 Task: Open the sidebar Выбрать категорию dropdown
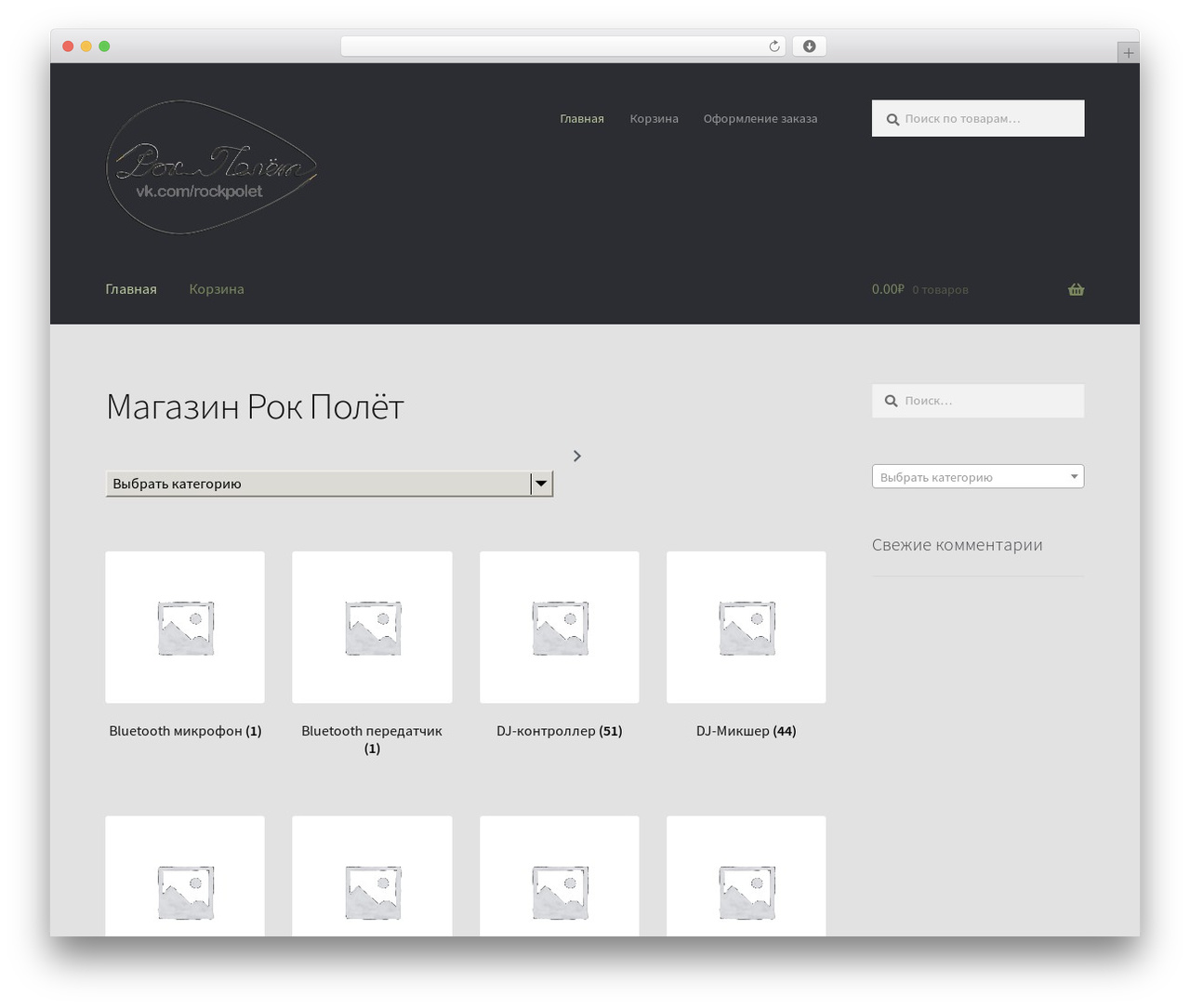[x=978, y=477]
